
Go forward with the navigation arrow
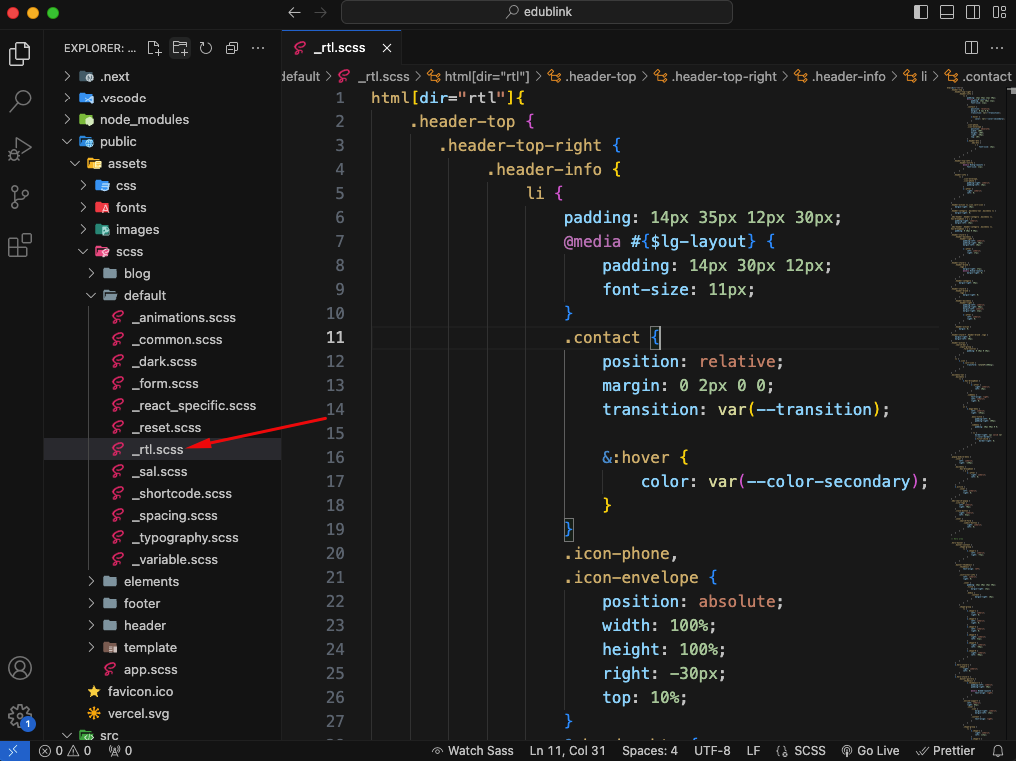(321, 12)
